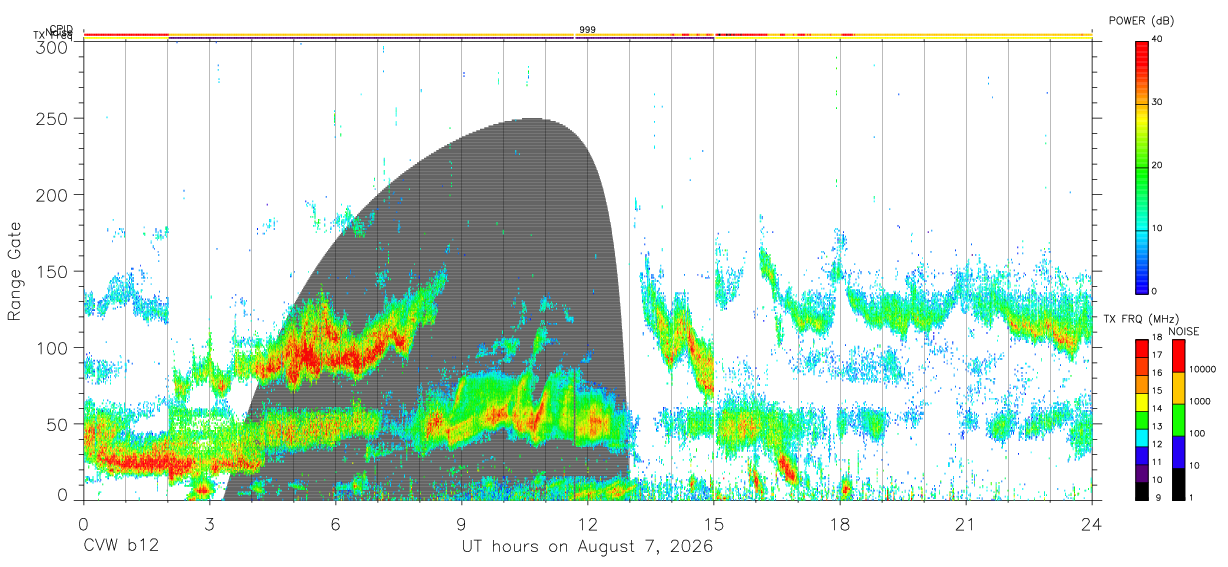Click the orange segment of the NOISE color bar
The height and width of the screenshot is (567, 1228).
coord(1179,388)
